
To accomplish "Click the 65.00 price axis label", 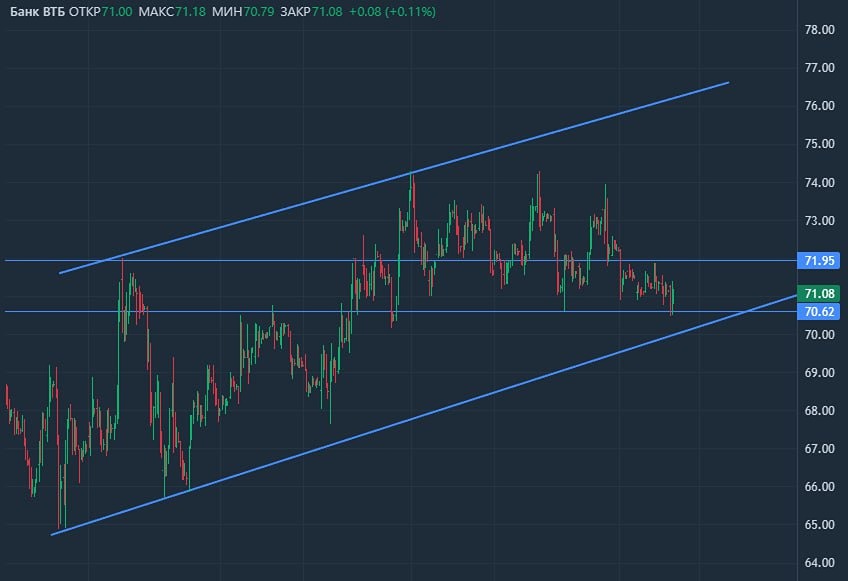I will coord(819,525).
